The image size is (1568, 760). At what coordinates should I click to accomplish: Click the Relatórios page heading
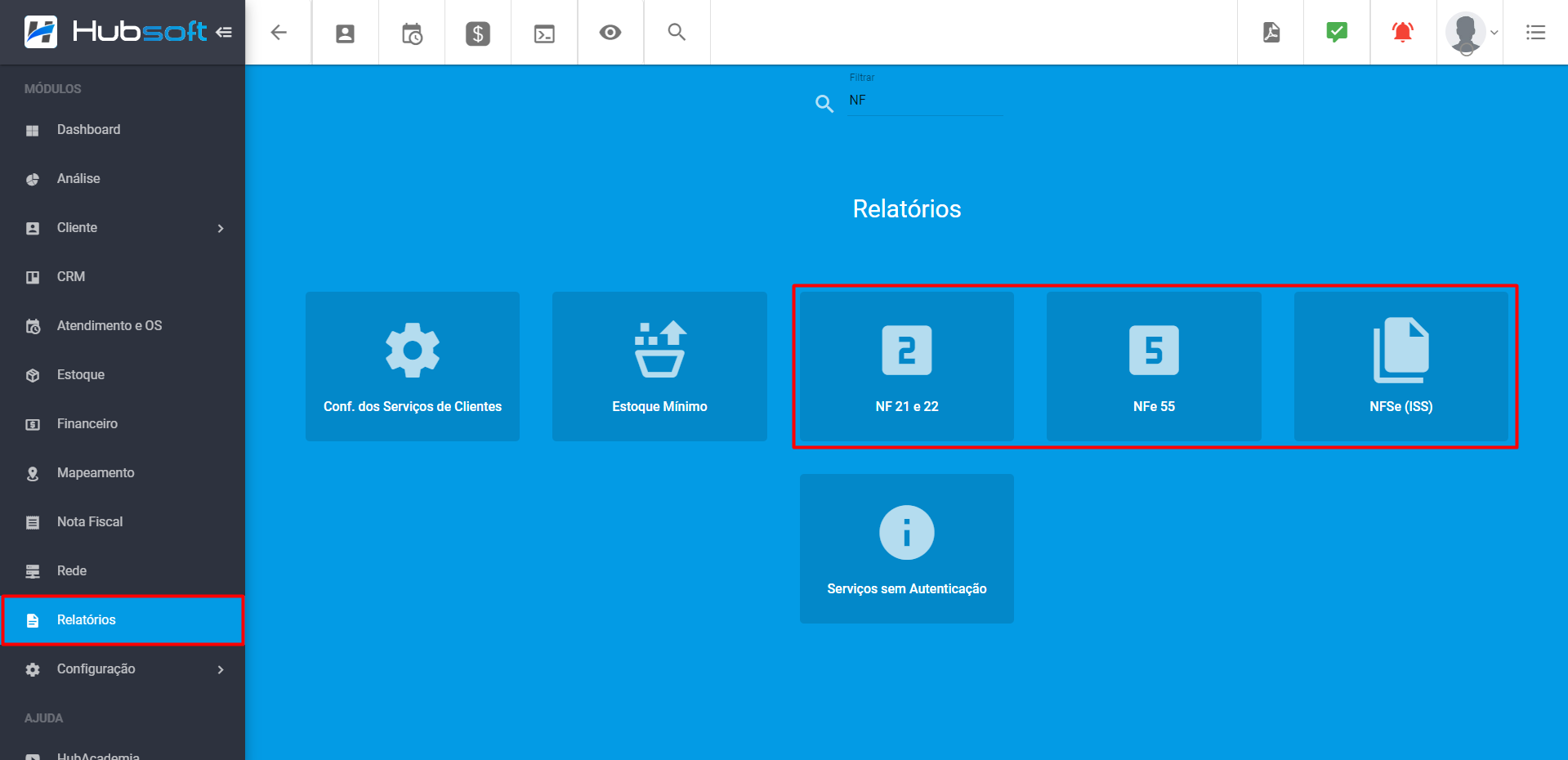[907, 209]
